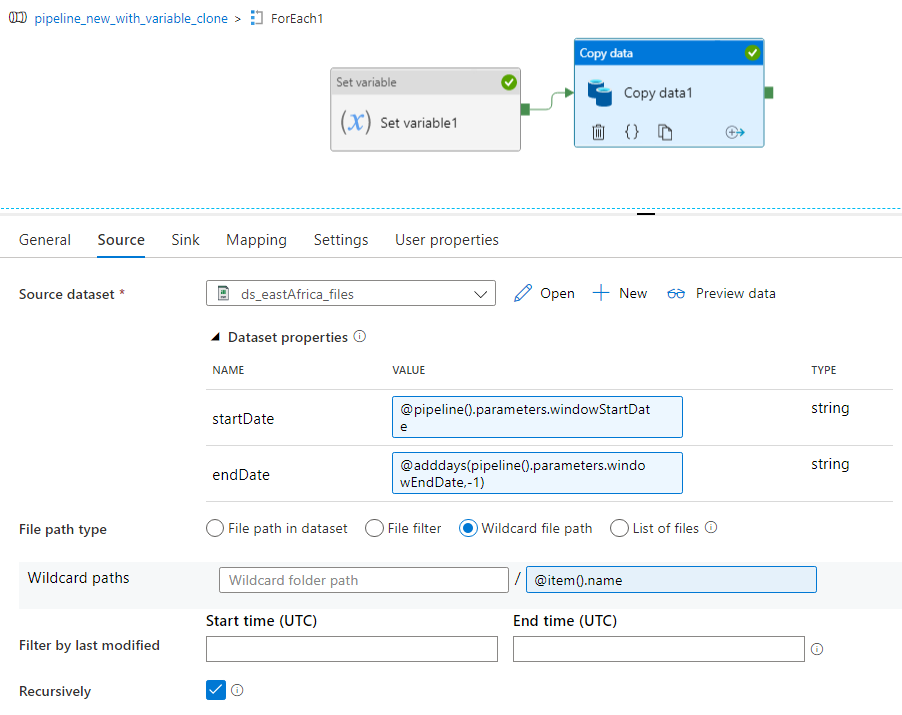Select the Set variable1 activity node
Screen dimensions: 902x715
click(x=425, y=109)
